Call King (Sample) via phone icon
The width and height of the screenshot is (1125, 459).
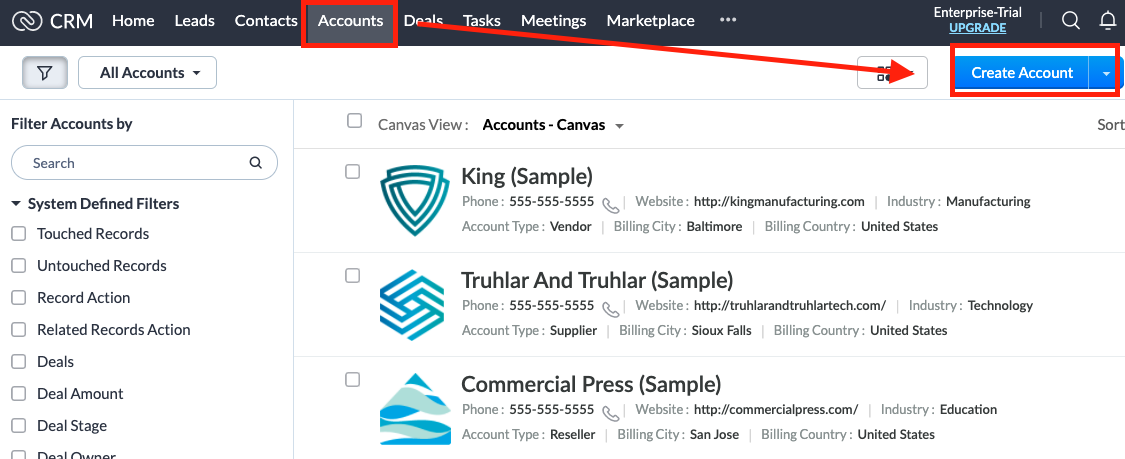tap(611, 206)
